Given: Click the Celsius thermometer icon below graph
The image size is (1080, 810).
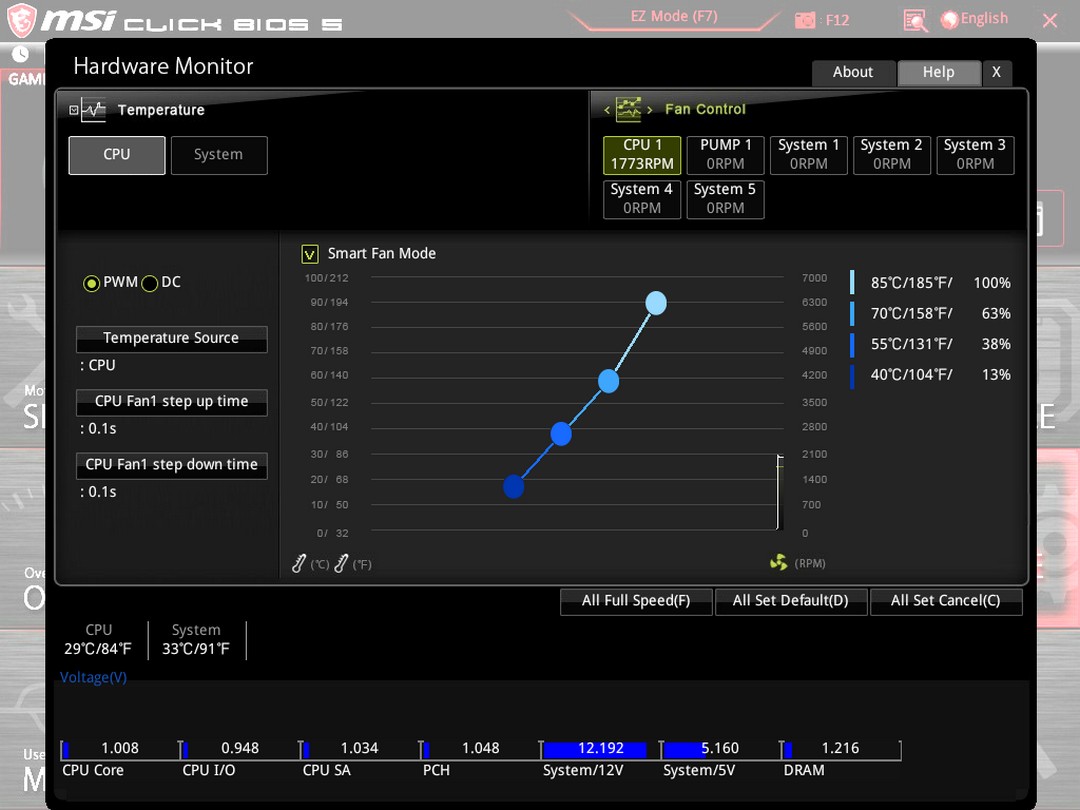Looking at the screenshot, I should 299,564.
